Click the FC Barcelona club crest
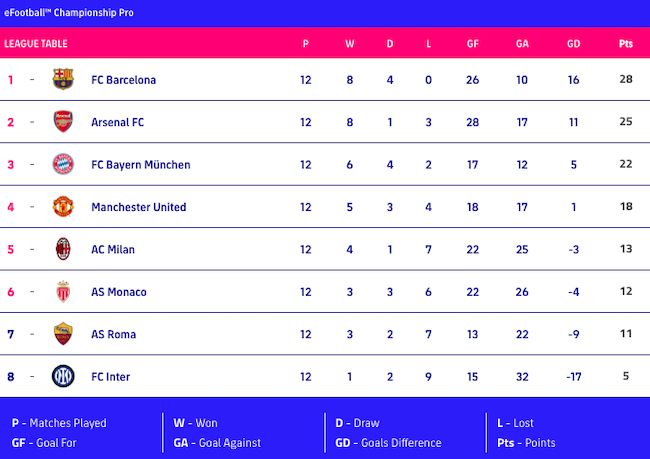Image resolution: width=650 pixels, height=459 pixels. pos(64,80)
